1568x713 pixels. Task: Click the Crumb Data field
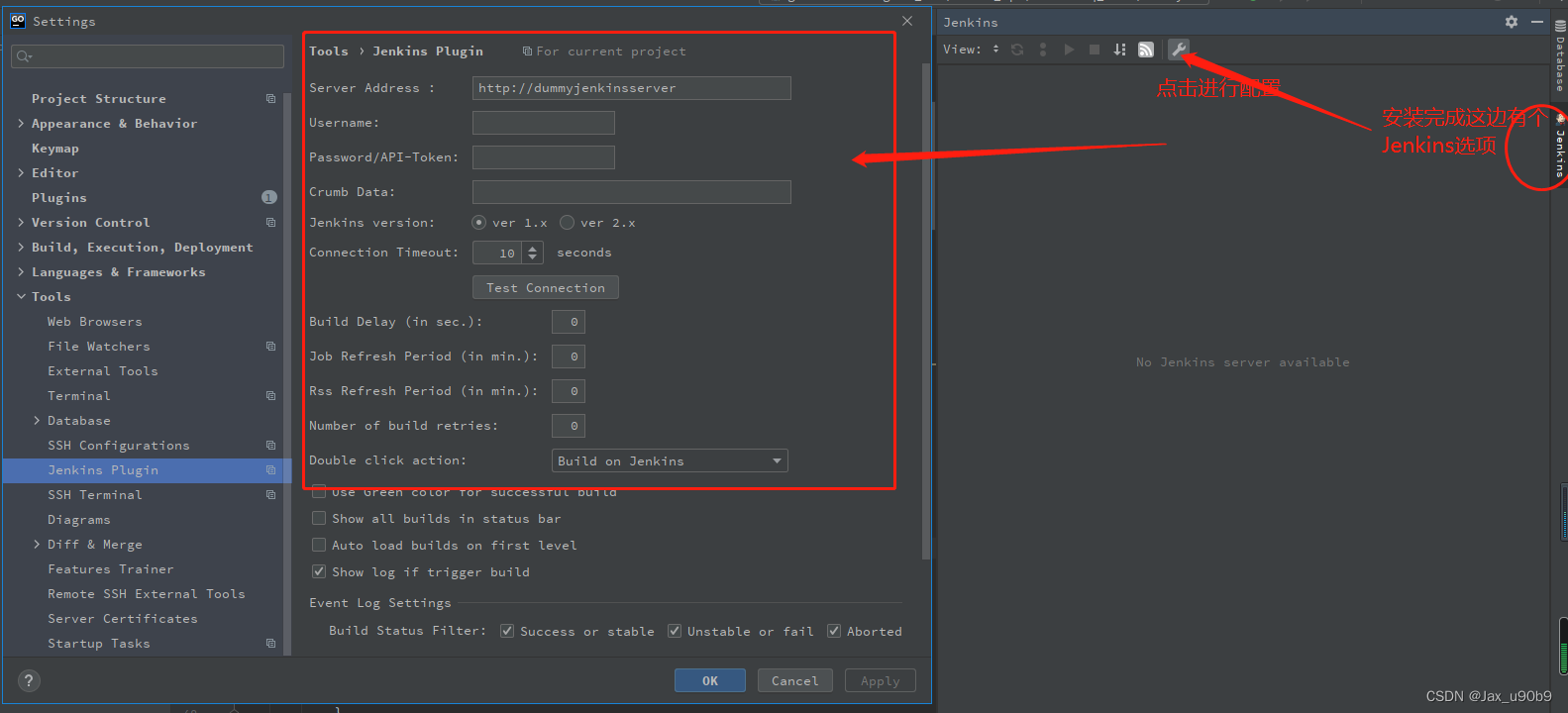point(632,192)
